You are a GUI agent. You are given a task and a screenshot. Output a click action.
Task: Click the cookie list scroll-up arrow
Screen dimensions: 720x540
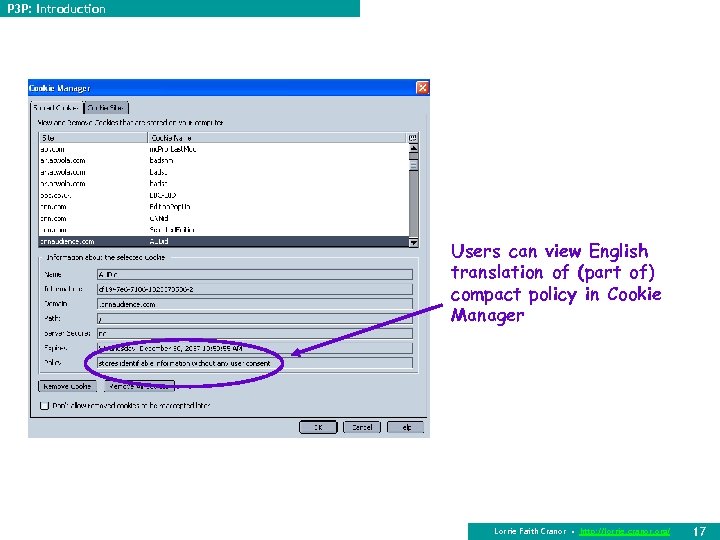pyautogui.click(x=413, y=148)
